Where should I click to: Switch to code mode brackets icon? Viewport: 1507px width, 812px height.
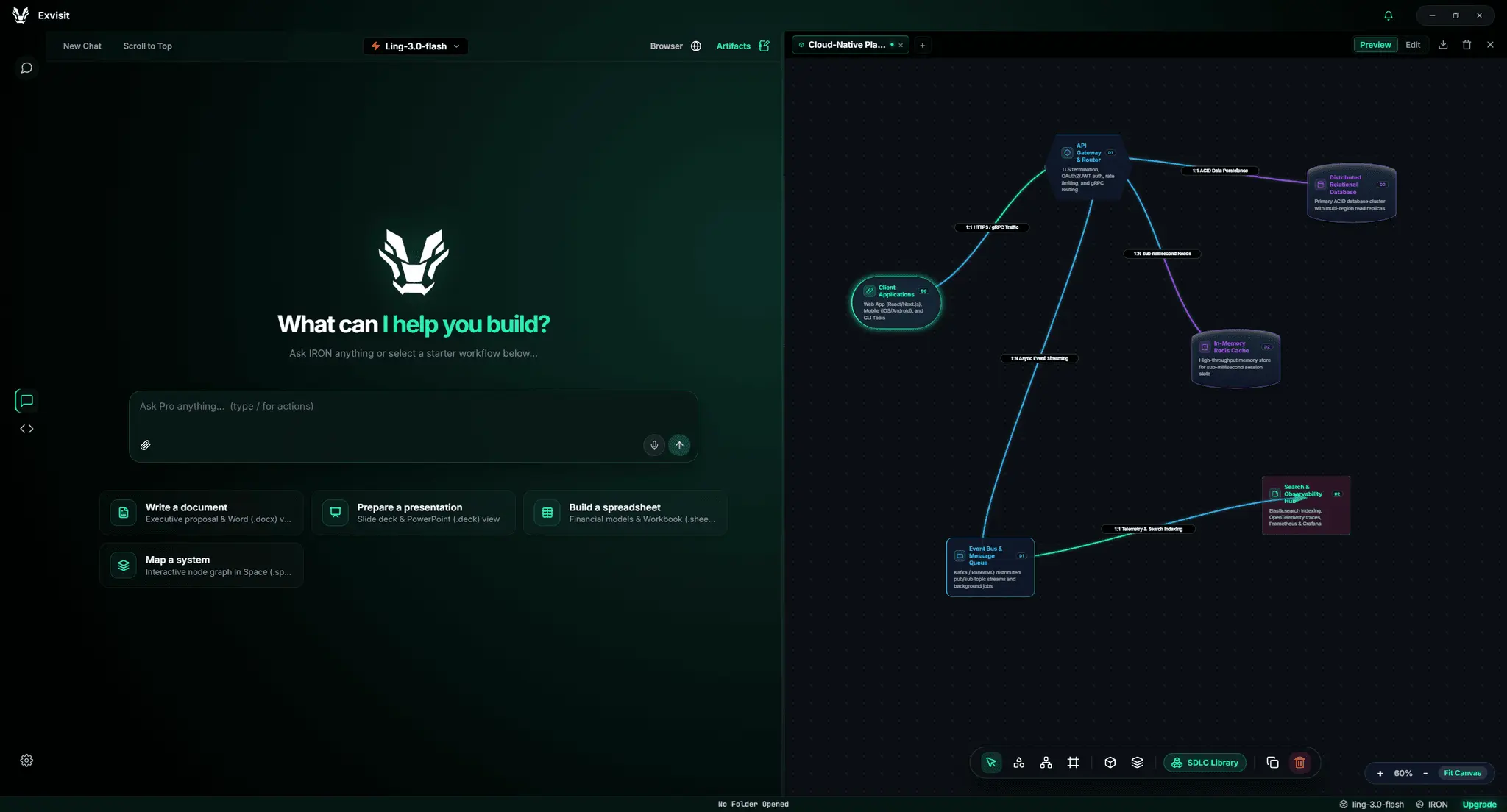[26, 429]
